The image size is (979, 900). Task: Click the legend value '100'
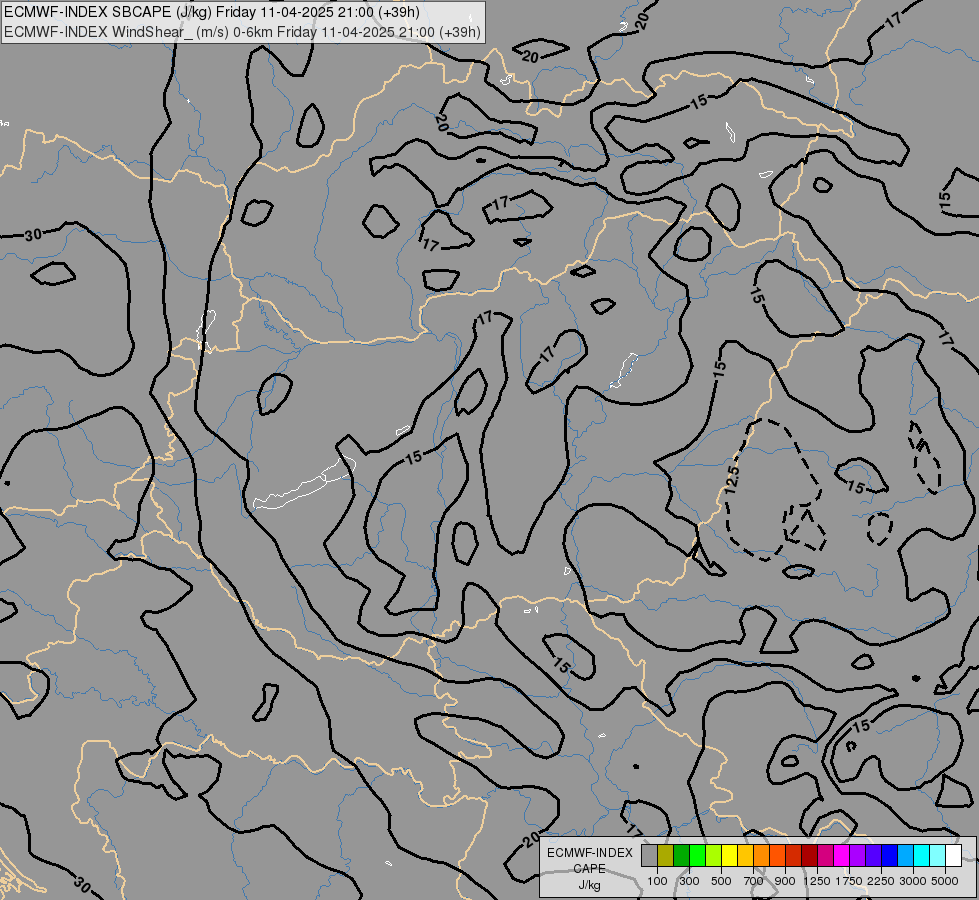[x=657, y=881]
